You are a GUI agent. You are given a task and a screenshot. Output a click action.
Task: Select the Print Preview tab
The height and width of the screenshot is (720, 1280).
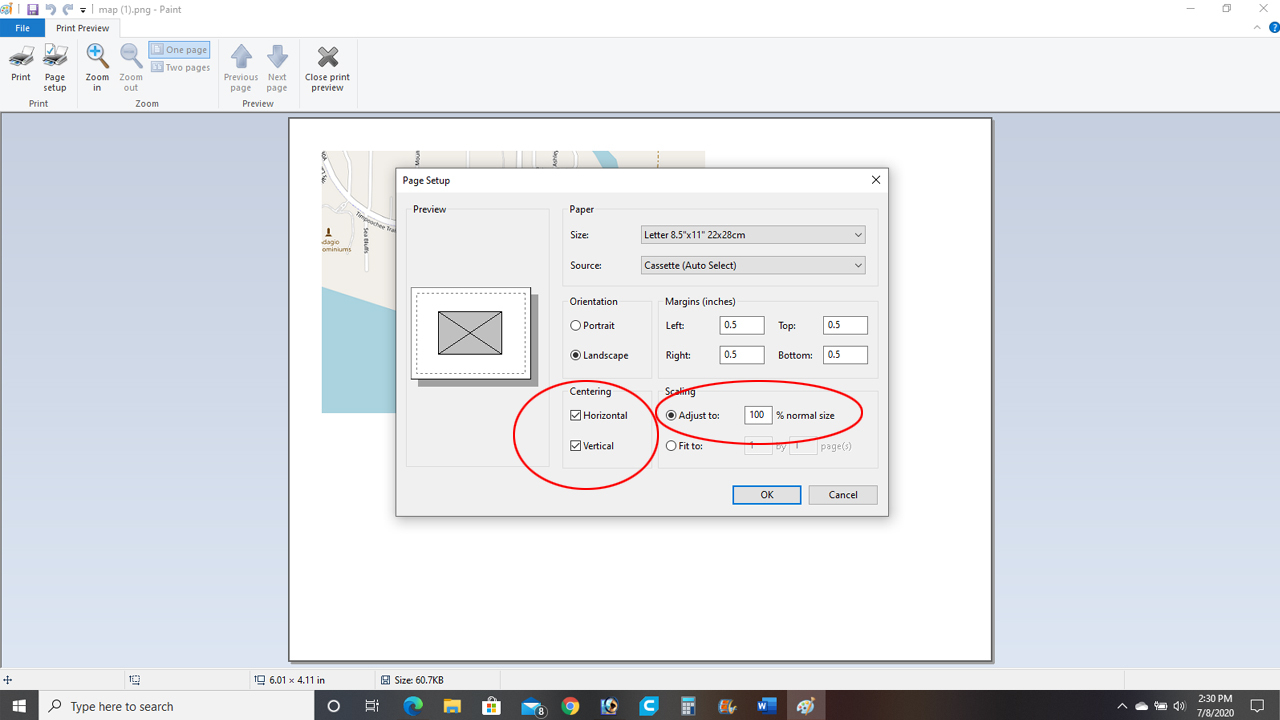pos(82,28)
